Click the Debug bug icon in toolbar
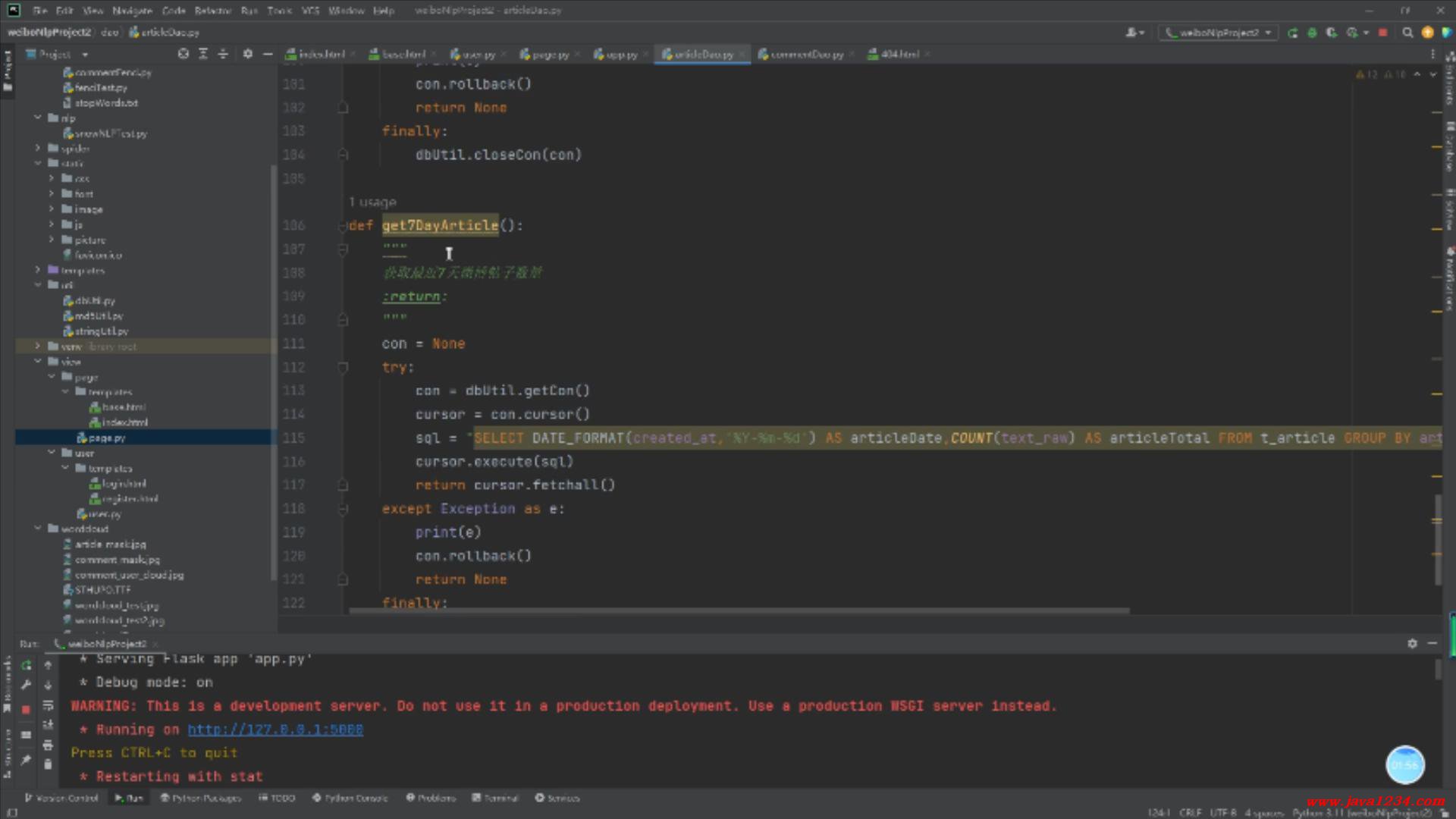Screen dimensions: 1456x819 pyautogui.click(x=1312, y=33)
